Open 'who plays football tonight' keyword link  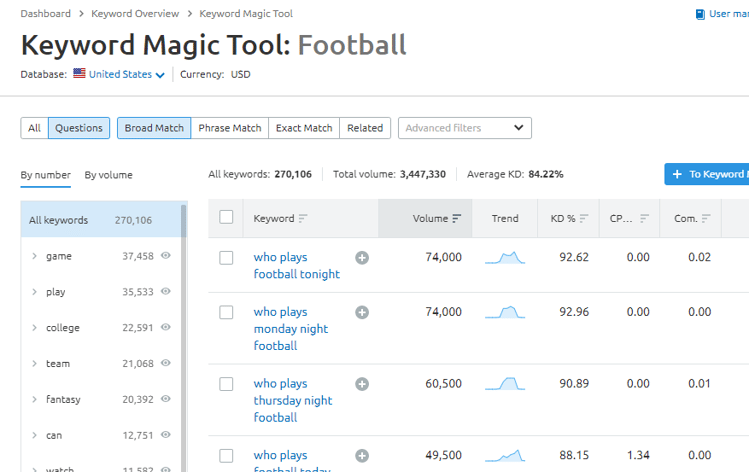(x=297, y=266)
